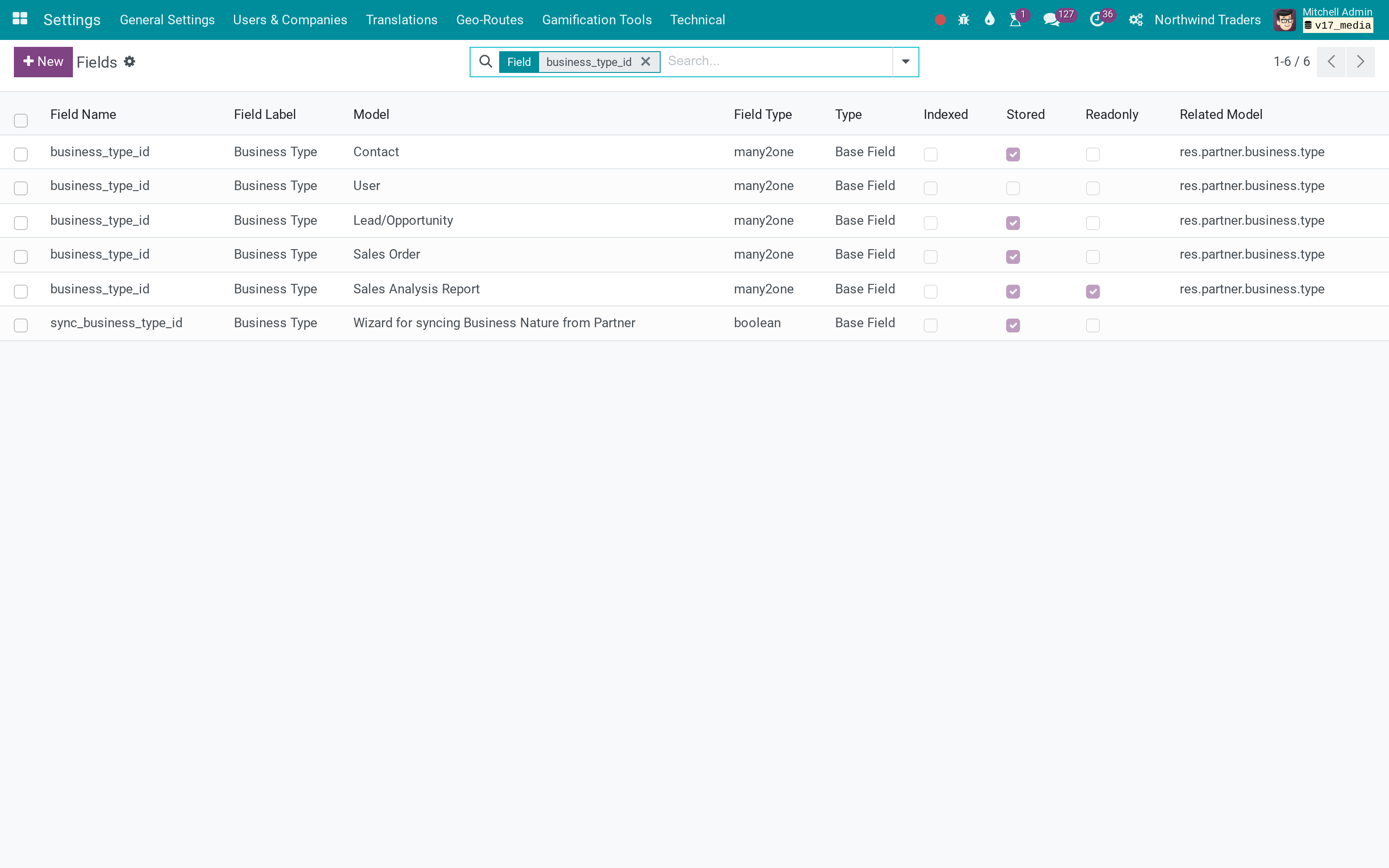Open the Geo-Routes menu
The image size is (1389, 868).
click(490, 20)
